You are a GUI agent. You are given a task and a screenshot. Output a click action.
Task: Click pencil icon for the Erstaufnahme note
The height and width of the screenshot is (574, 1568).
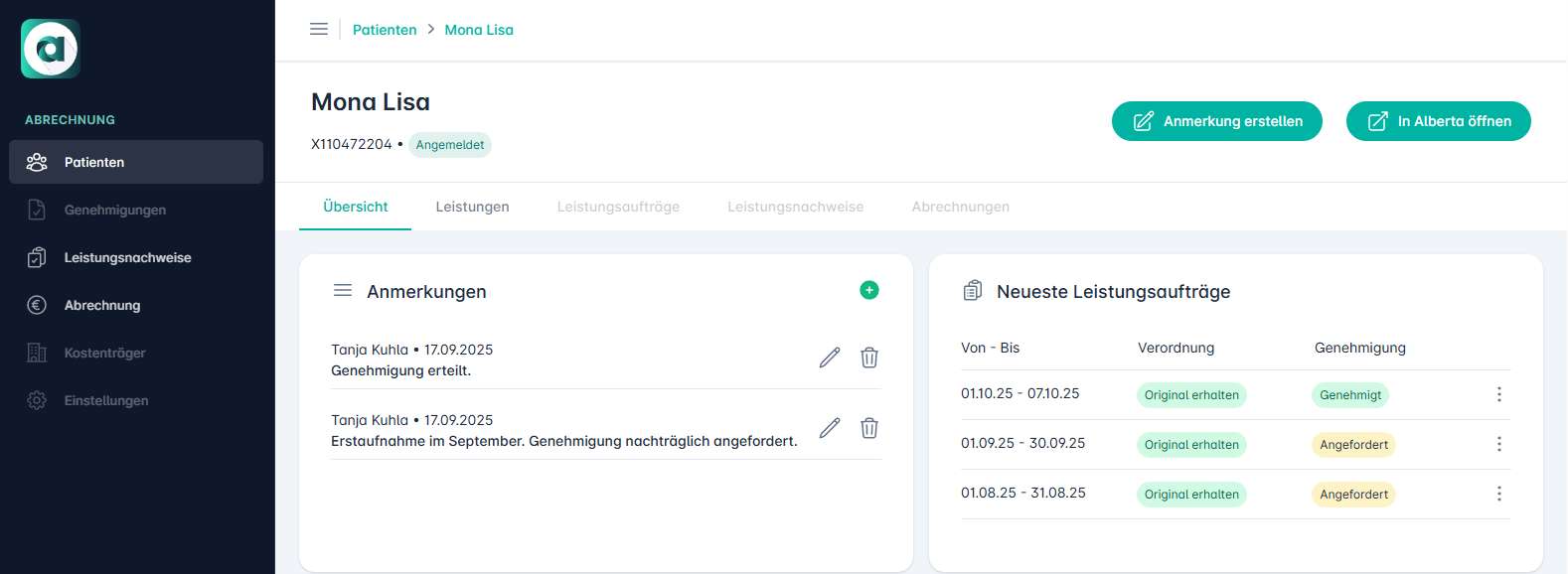[830, 428]
